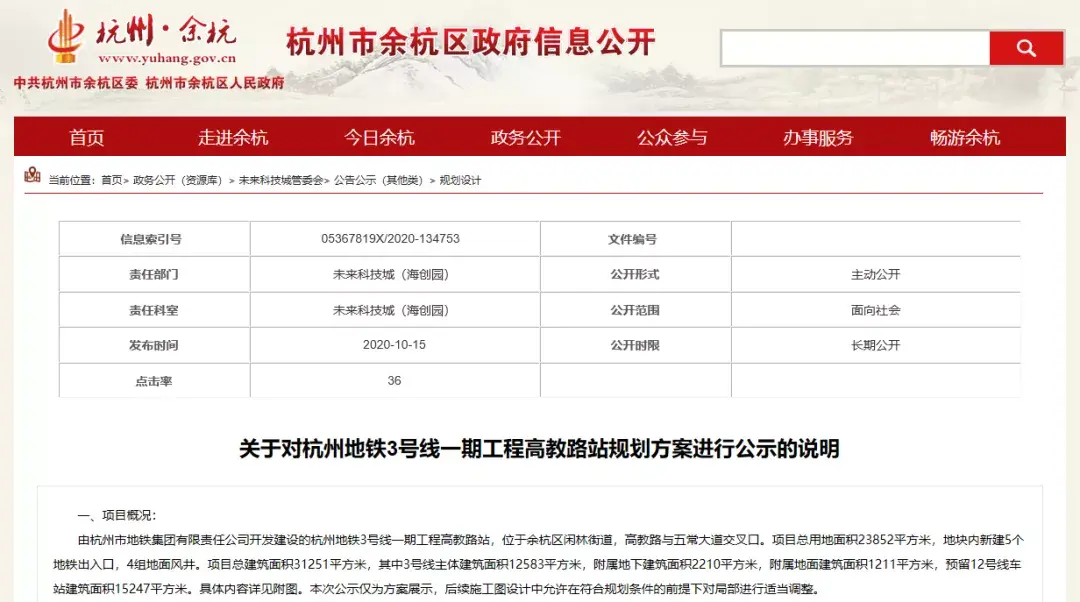Viewport: 1080px width, 602px height.
Task: Click the 畅游余杭 navigation menu item
Action: click(x=965, y=138)
